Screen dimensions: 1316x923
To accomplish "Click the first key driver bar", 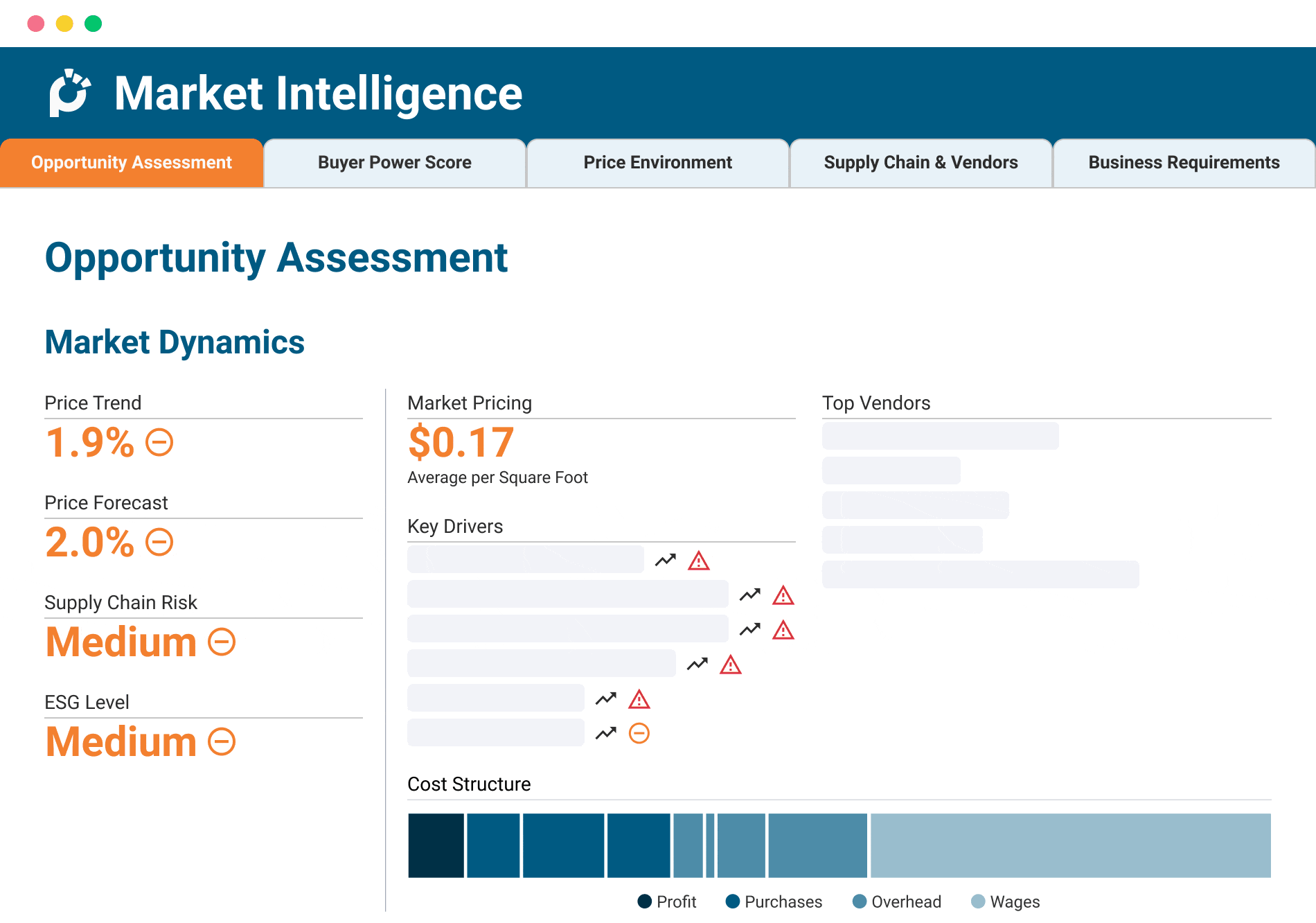I will pos(524,559).
